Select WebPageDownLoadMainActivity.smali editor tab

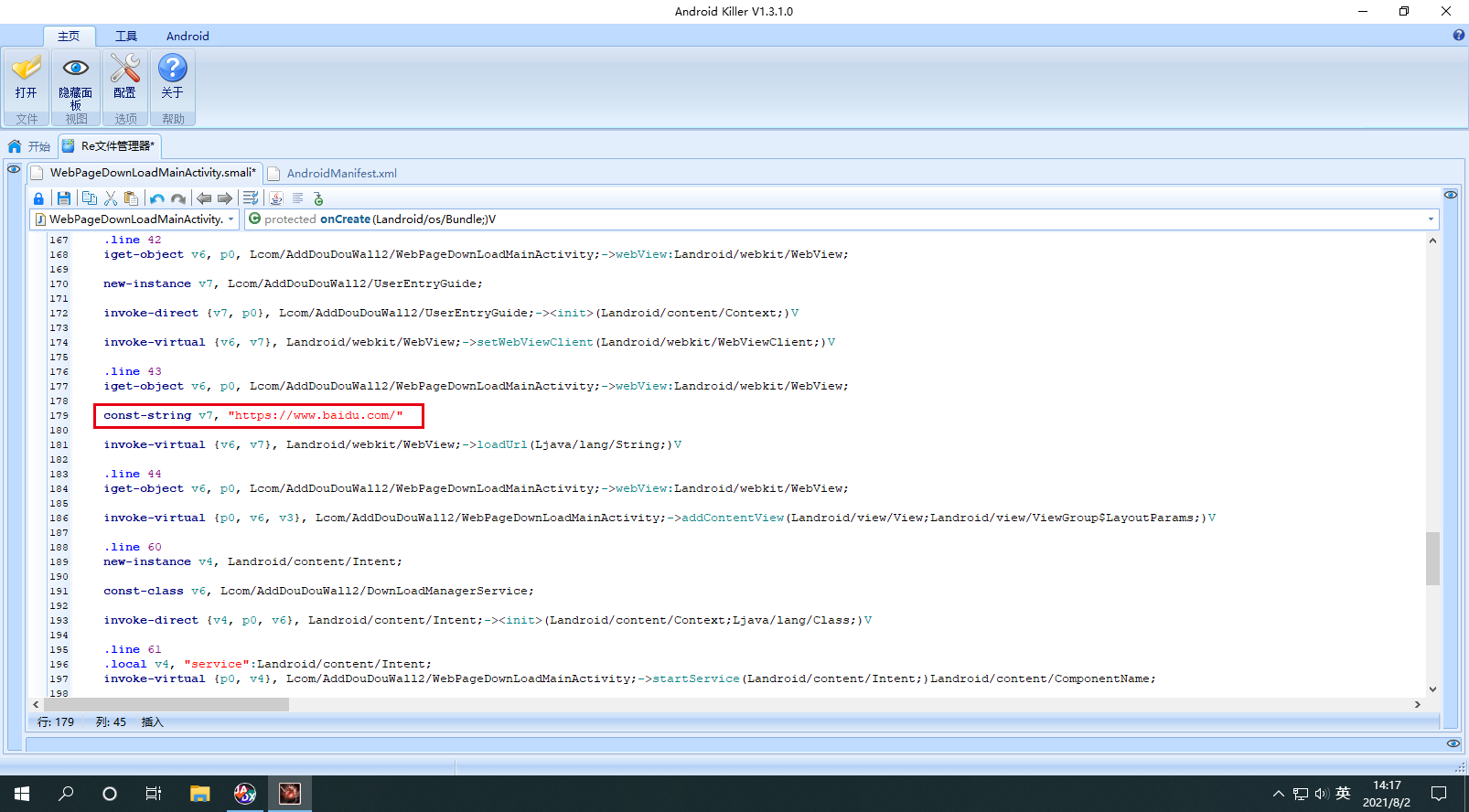tap(145, 173)
